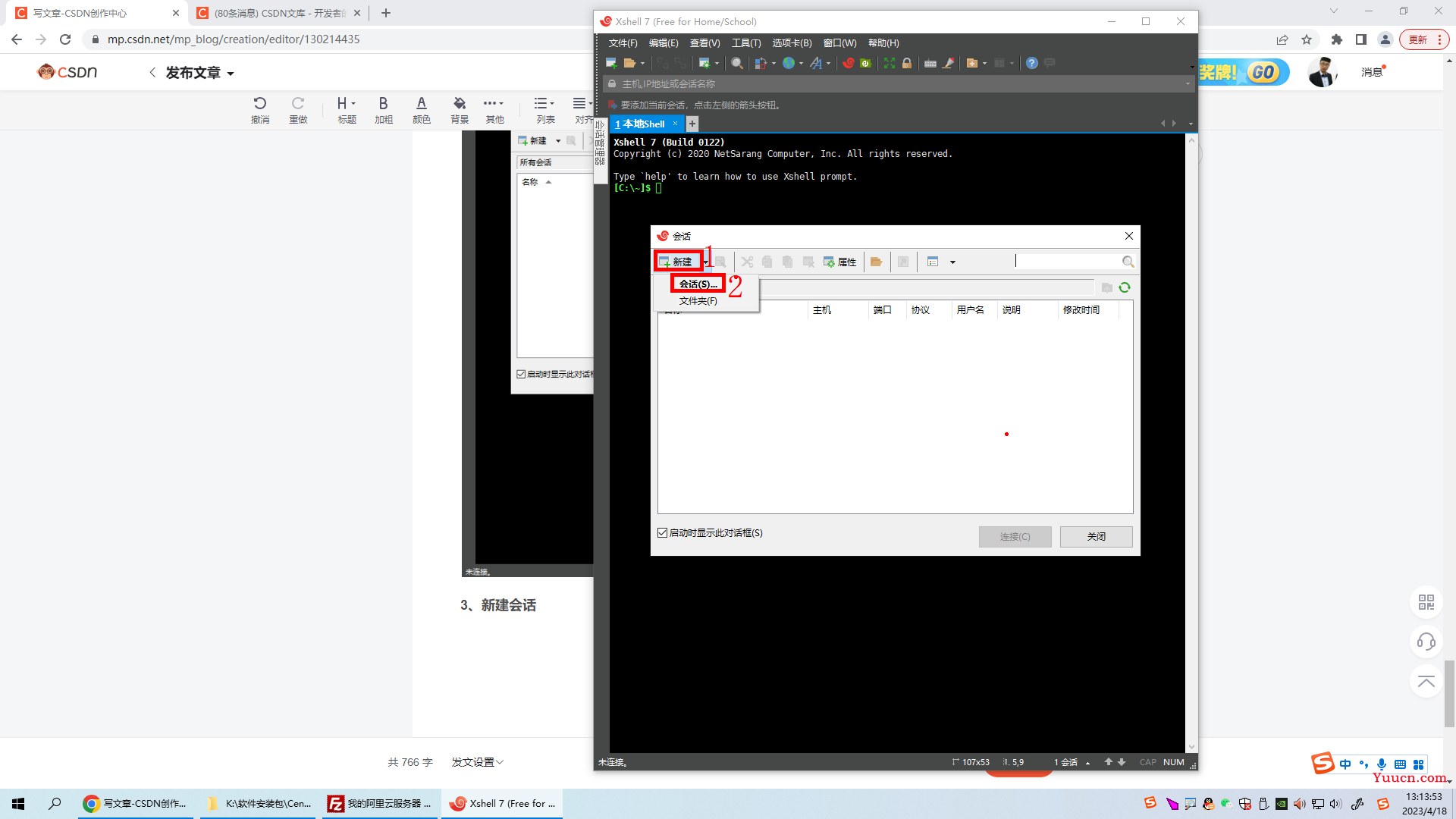The image size is (1456, 819).
Task: Open the 查看(V) menu in Xshell
Action: pyautogui.click(x=705, y=43)
